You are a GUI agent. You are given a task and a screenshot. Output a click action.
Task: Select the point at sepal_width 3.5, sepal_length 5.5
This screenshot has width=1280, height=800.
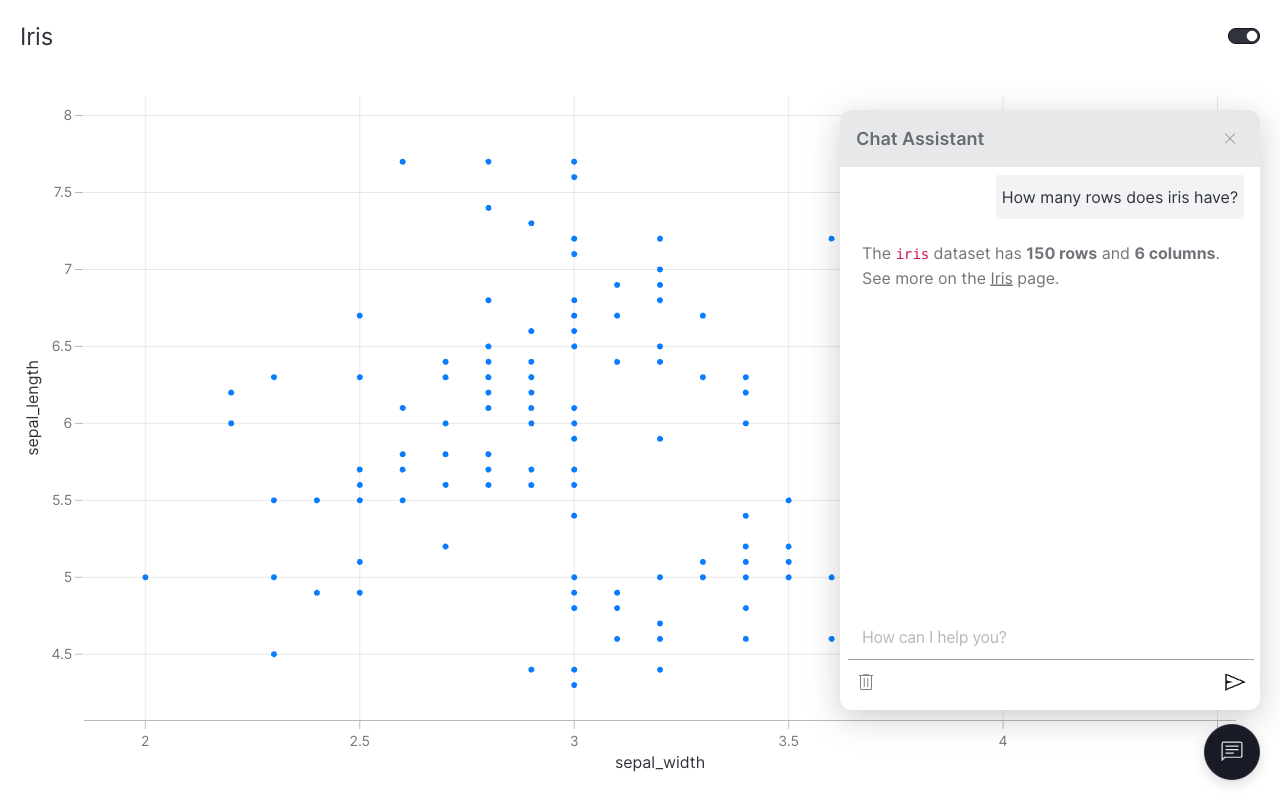(x=788, y=500)
